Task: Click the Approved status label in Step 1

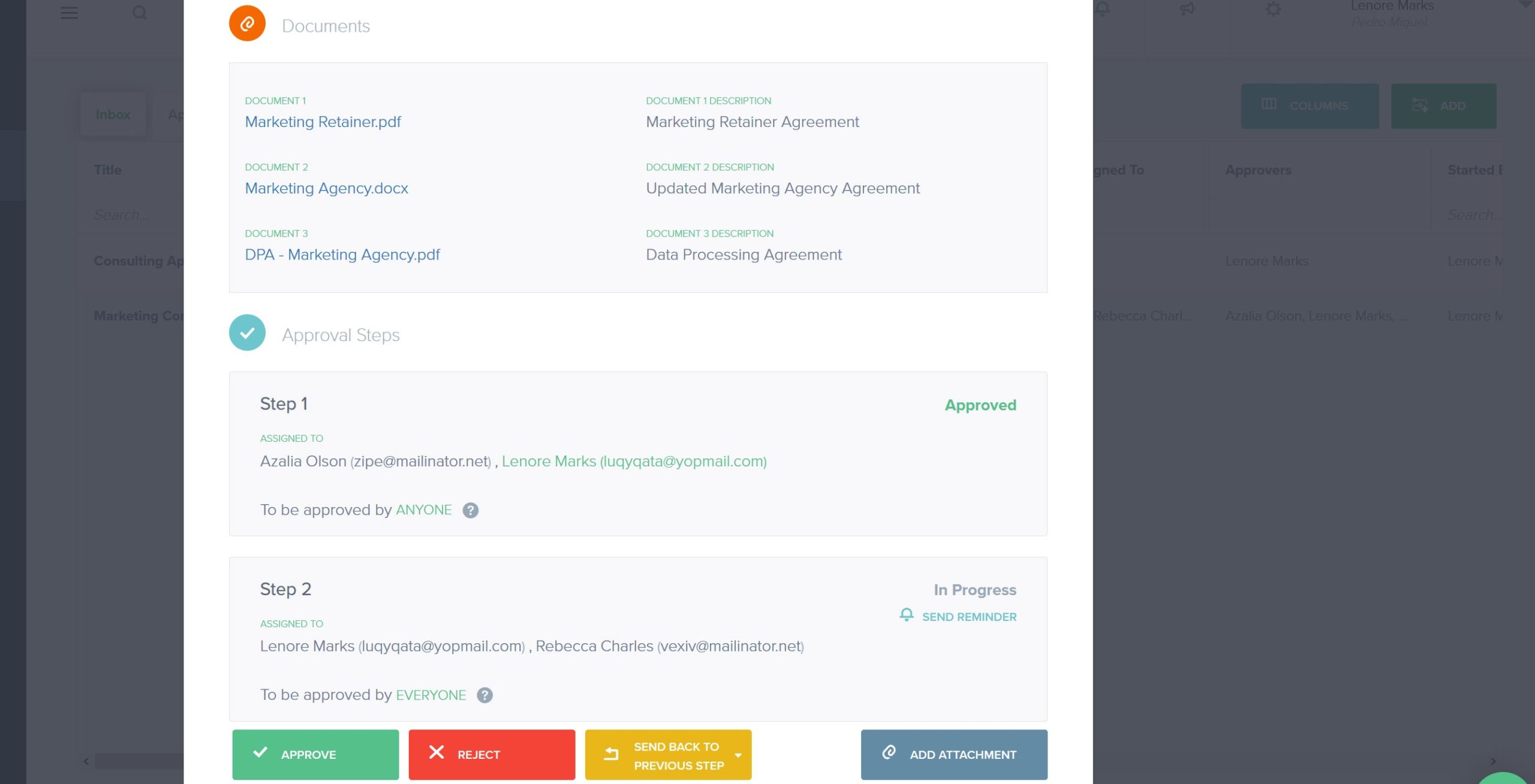Action: pyautogui.click(x=980, y=405)
